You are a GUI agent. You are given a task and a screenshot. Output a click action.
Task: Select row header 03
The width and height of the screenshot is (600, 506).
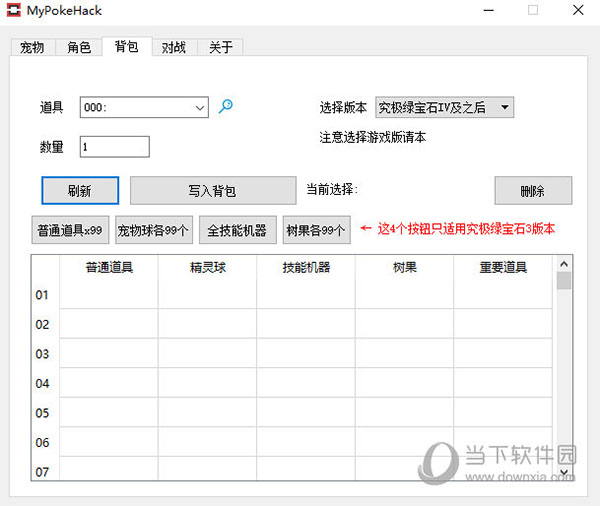click(45, 353)
